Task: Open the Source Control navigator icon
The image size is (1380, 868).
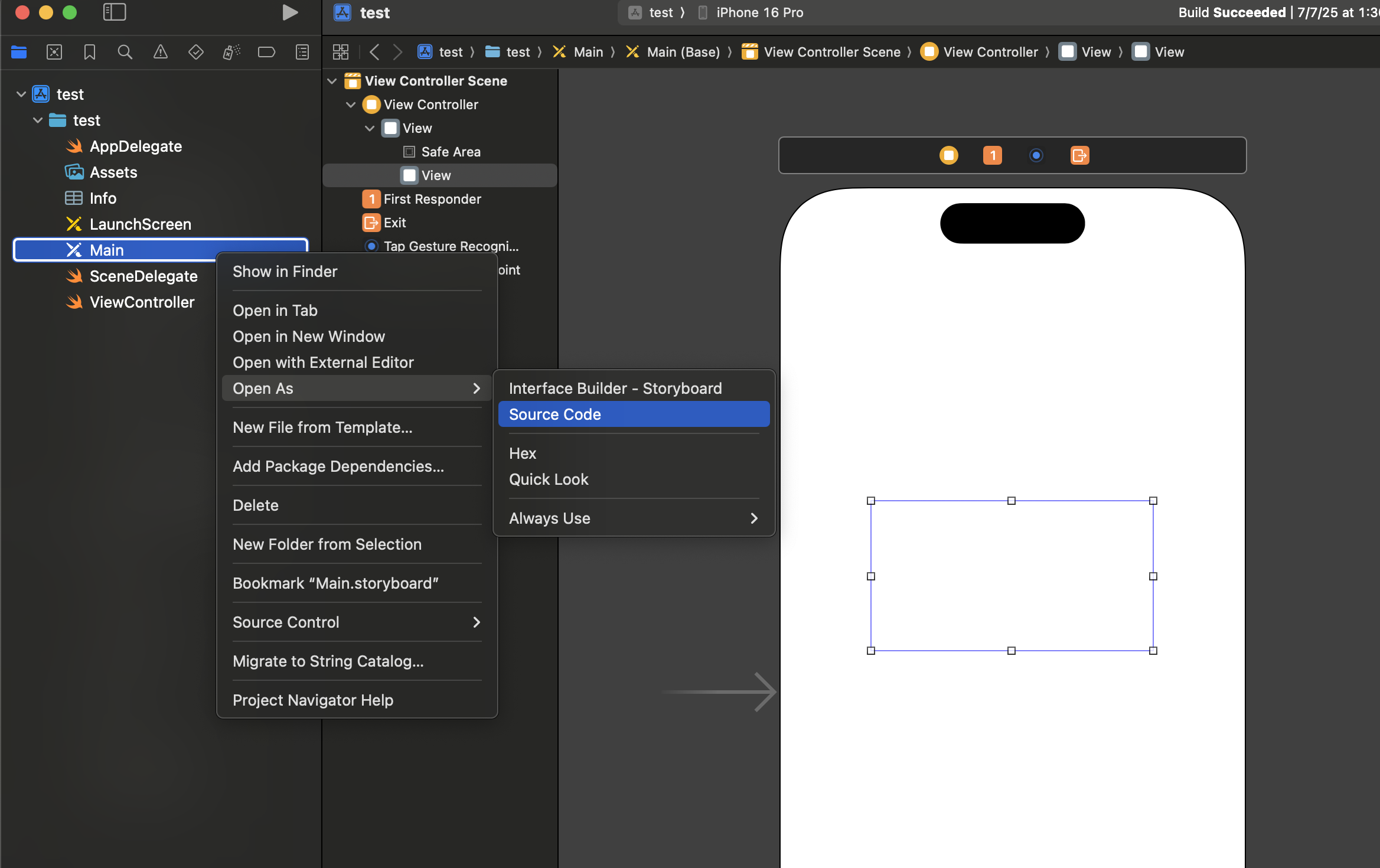Action: click(x=54, y=52)
